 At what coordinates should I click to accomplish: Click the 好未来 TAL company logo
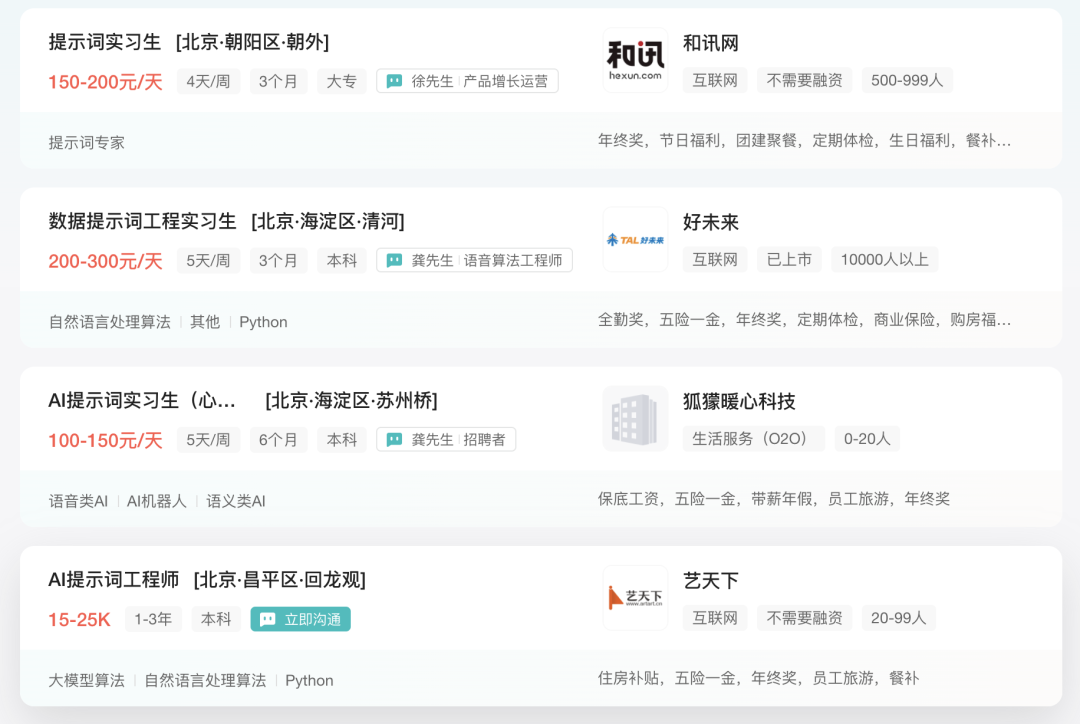[x=635, y=239]
